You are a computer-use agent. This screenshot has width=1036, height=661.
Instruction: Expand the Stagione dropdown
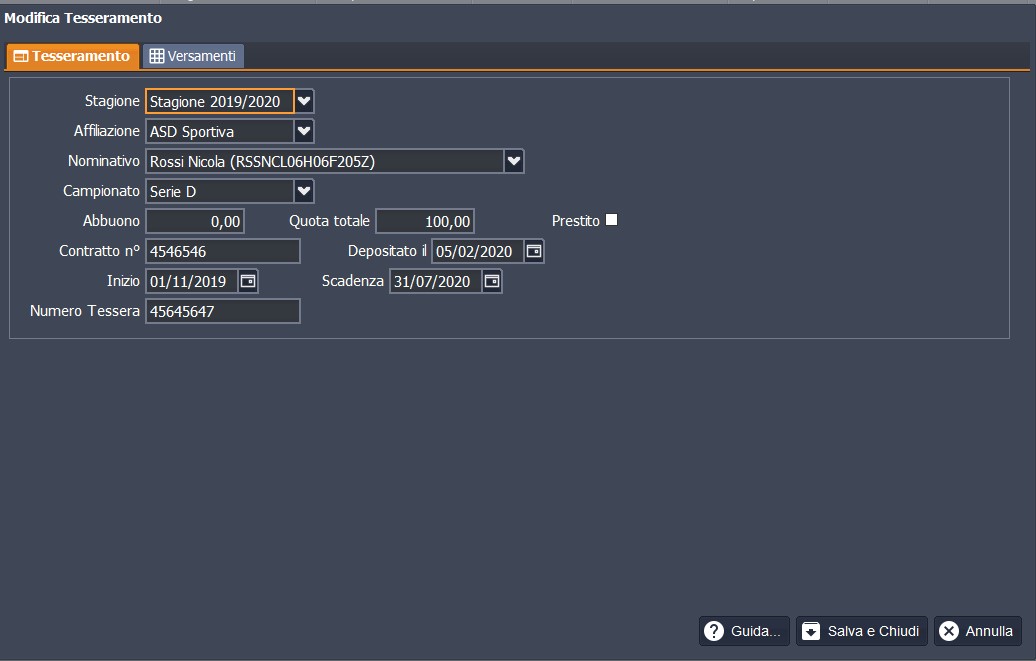tap(305, 101)
